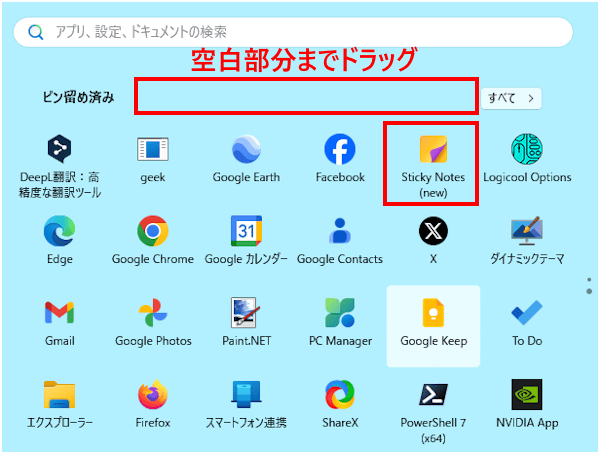Launch the geek app icon

point(153,159)
